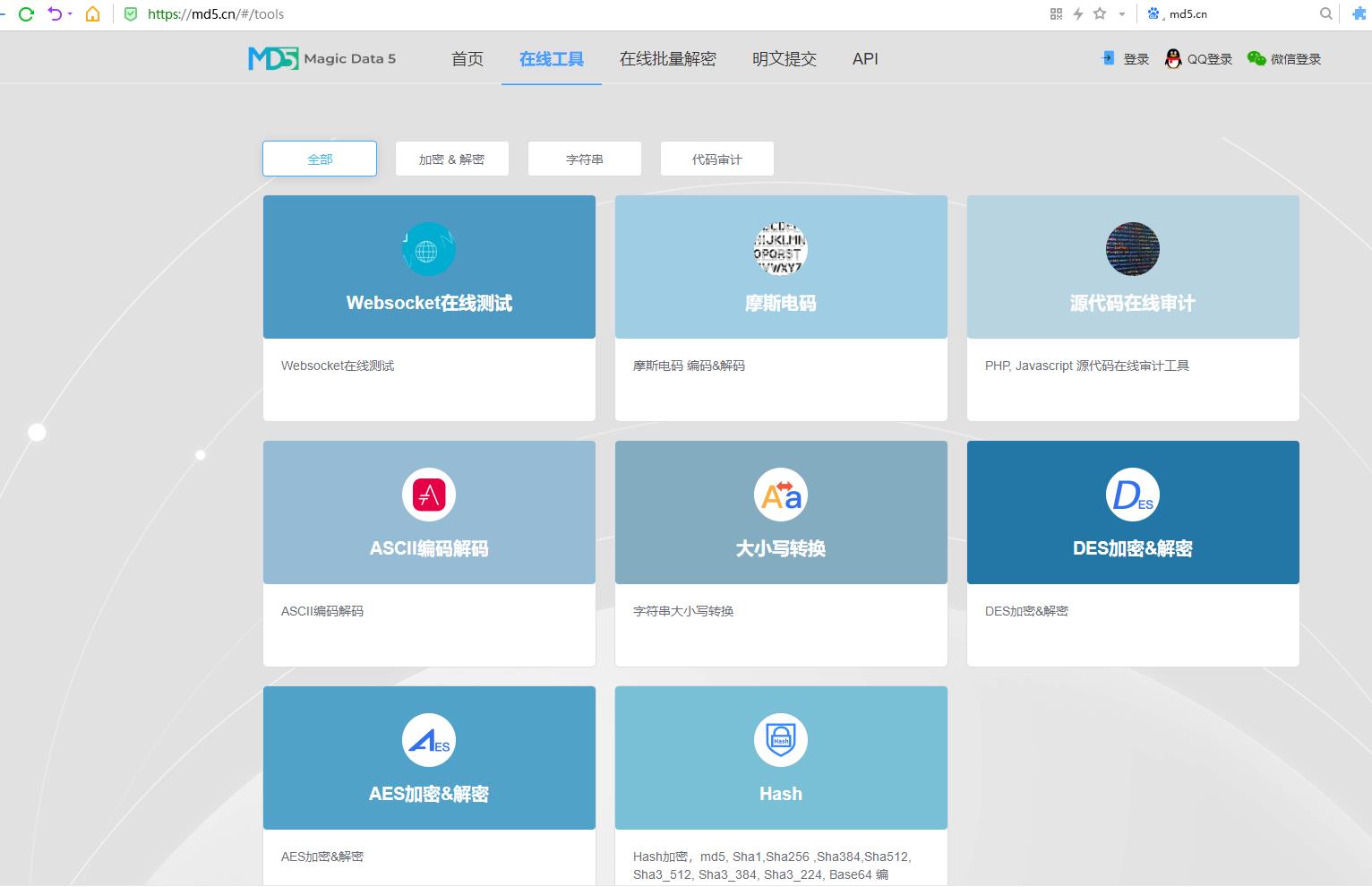
Task: Click the Hash shield icon
Action: [x=781, y=740]
